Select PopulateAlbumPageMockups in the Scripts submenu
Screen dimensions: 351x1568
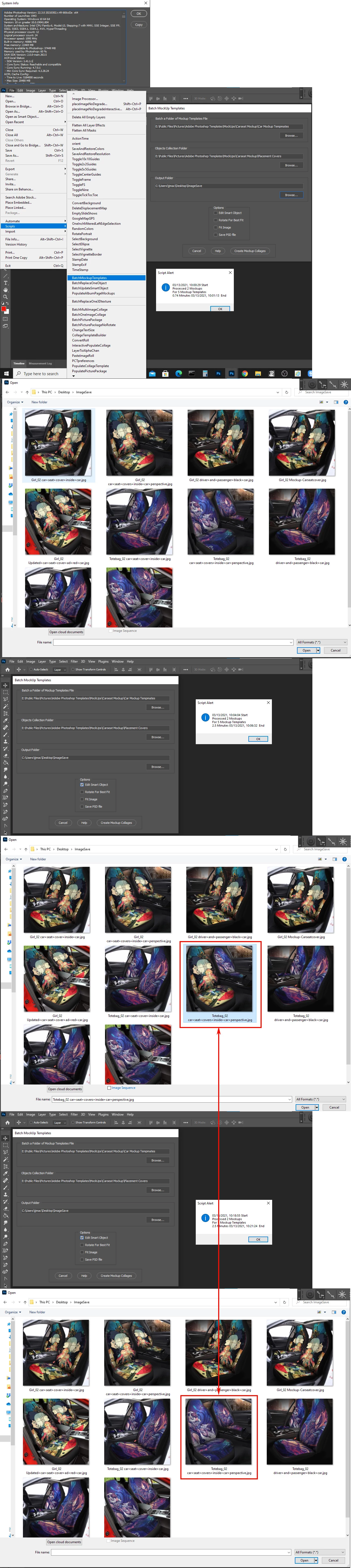(x=106, y=293)
